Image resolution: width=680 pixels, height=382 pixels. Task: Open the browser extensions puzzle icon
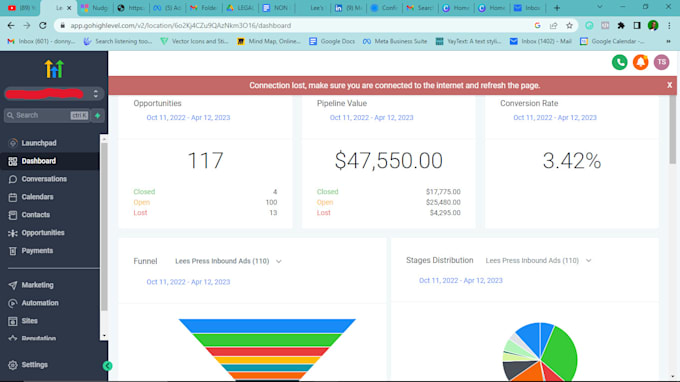click(621, 26)
